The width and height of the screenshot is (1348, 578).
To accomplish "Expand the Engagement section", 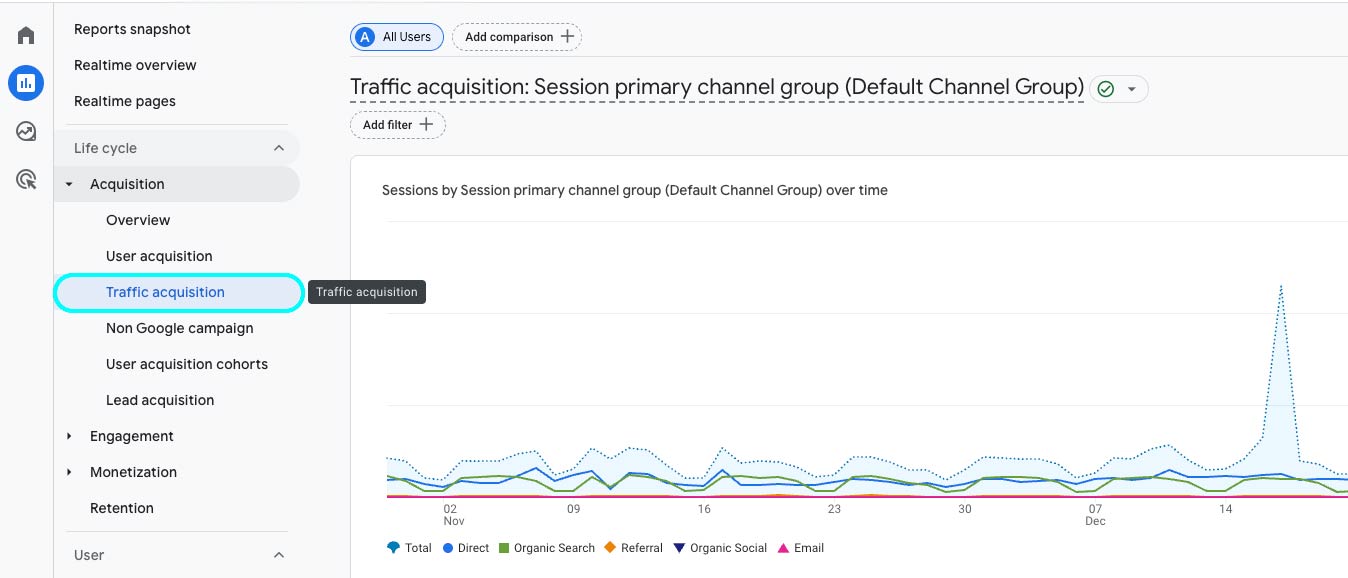I will 69,436.
